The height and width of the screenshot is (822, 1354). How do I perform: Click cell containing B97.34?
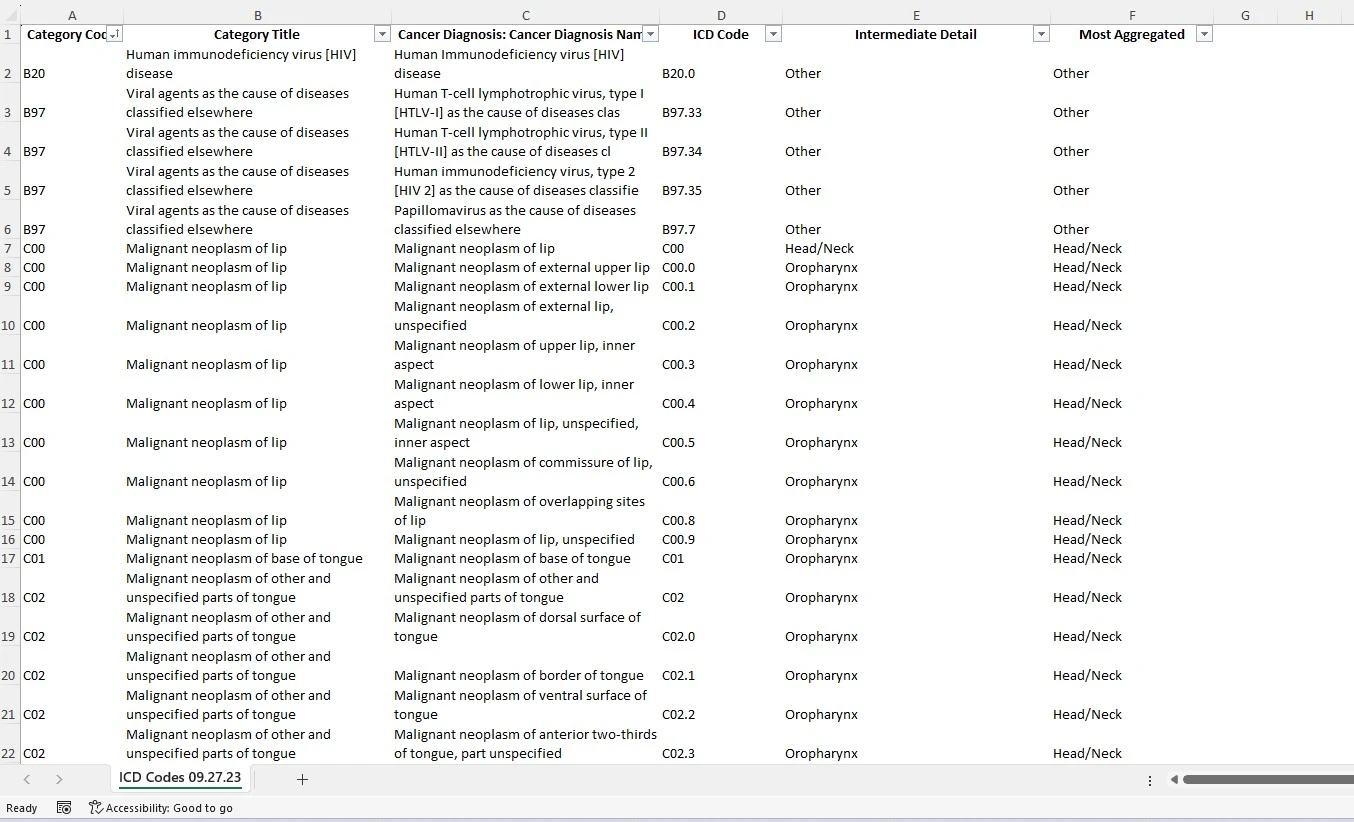point(721,142)
